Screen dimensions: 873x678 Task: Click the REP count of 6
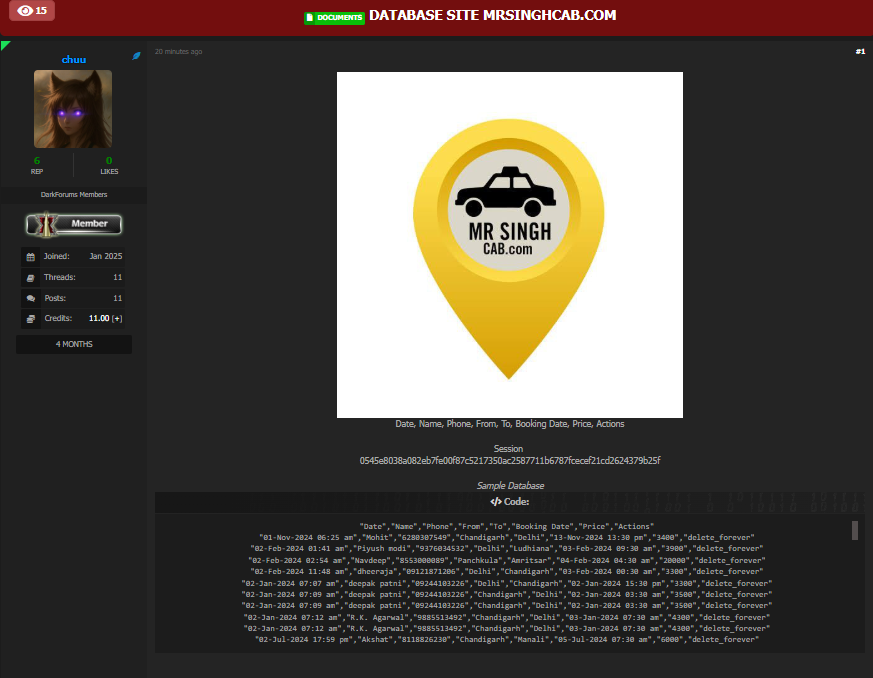[x=37, y=160]
